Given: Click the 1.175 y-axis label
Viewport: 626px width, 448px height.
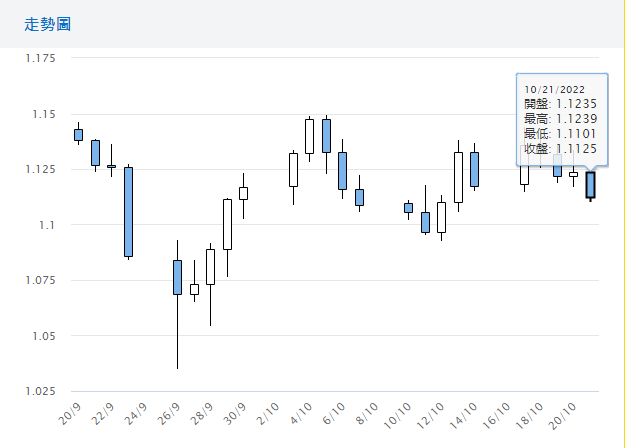Looking at the screenshot, I should (40, 58).
